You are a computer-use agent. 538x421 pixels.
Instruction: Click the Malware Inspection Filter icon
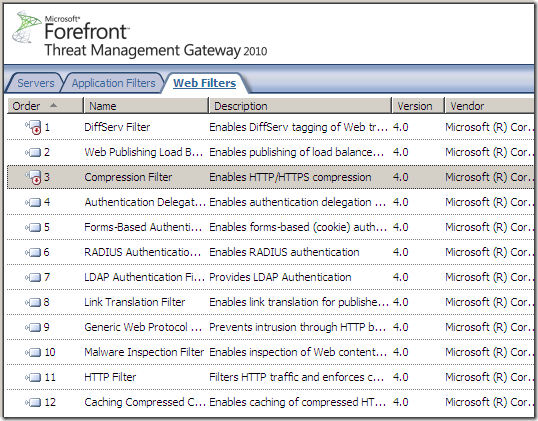(x=33, y=352)
